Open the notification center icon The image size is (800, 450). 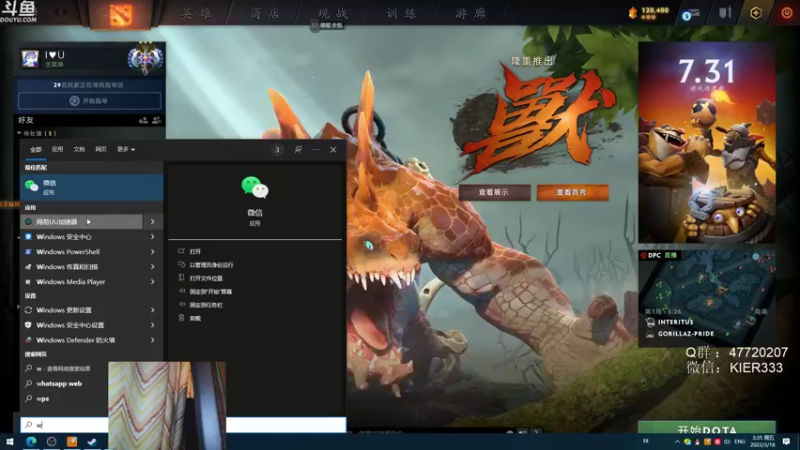point(786,441)
